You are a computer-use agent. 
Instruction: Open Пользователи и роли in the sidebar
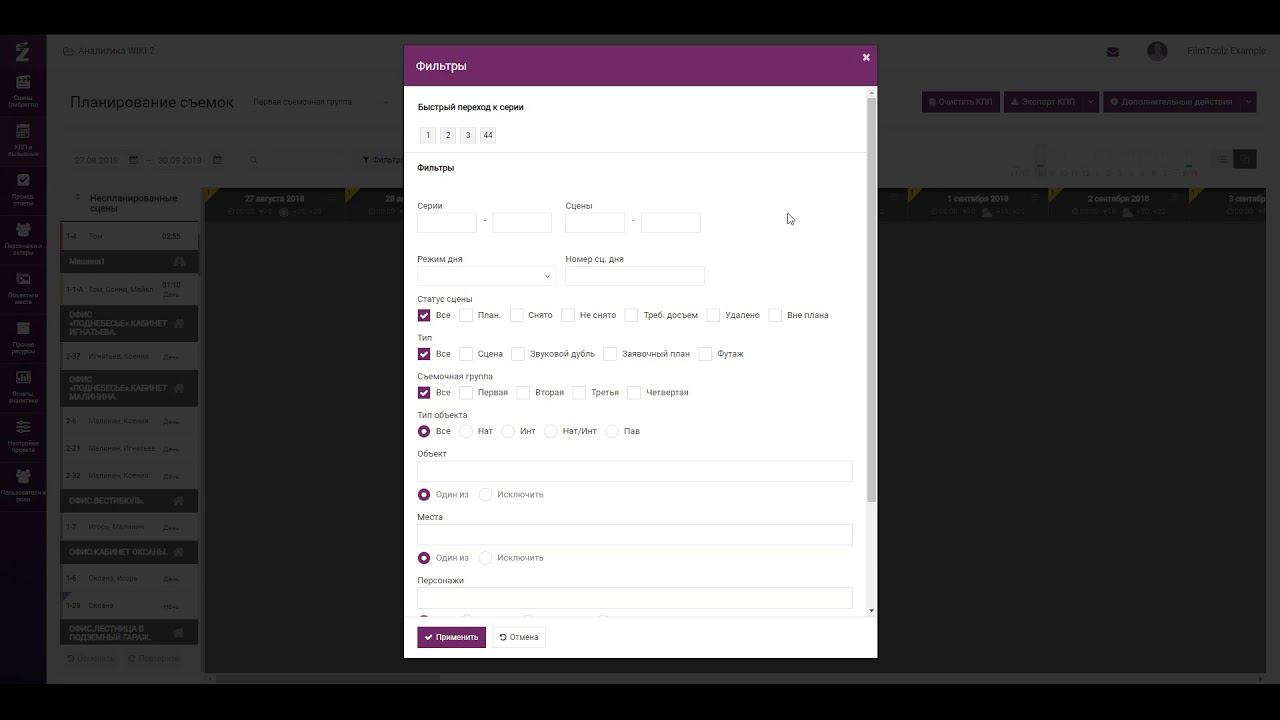pos(23,485)
